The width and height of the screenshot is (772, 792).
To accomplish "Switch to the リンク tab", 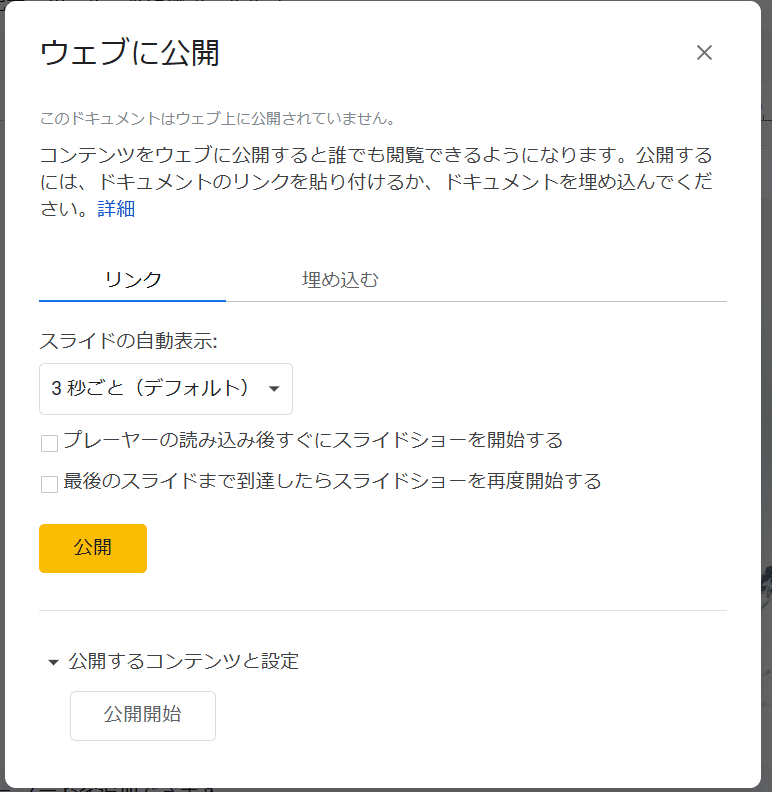I will [x=132, y=279].
